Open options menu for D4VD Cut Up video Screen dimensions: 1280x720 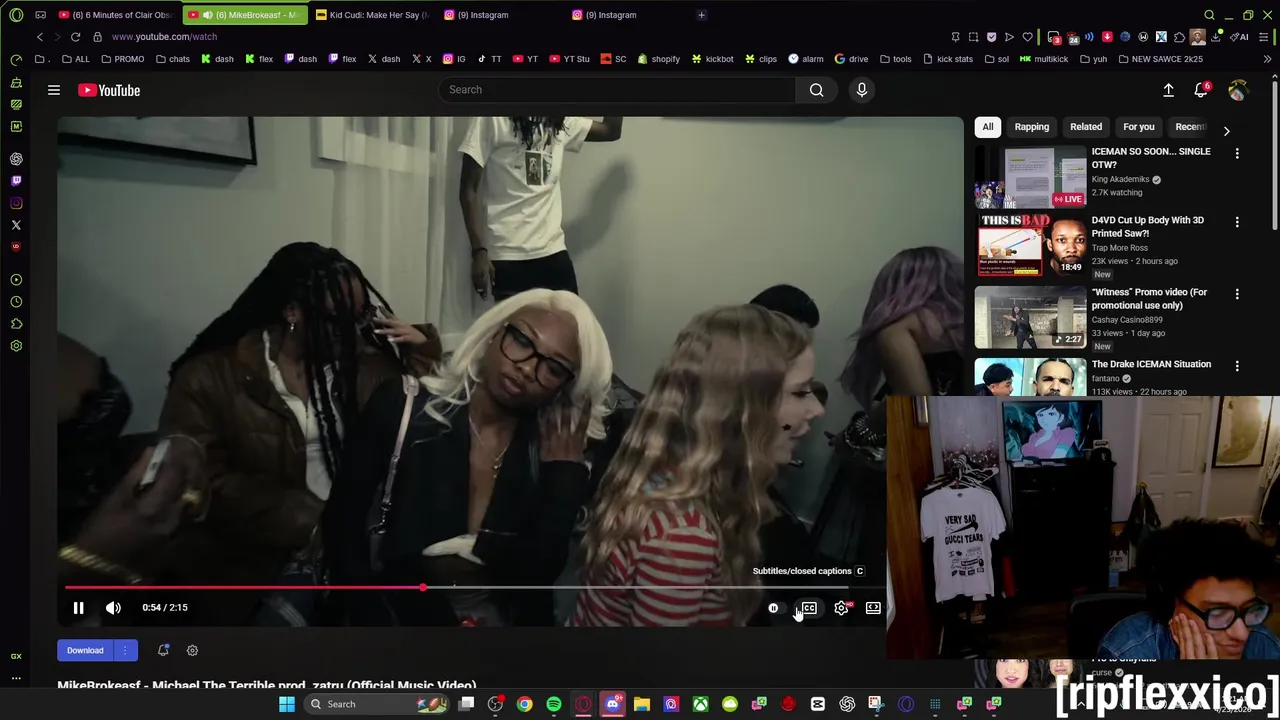click(1237, 222)
